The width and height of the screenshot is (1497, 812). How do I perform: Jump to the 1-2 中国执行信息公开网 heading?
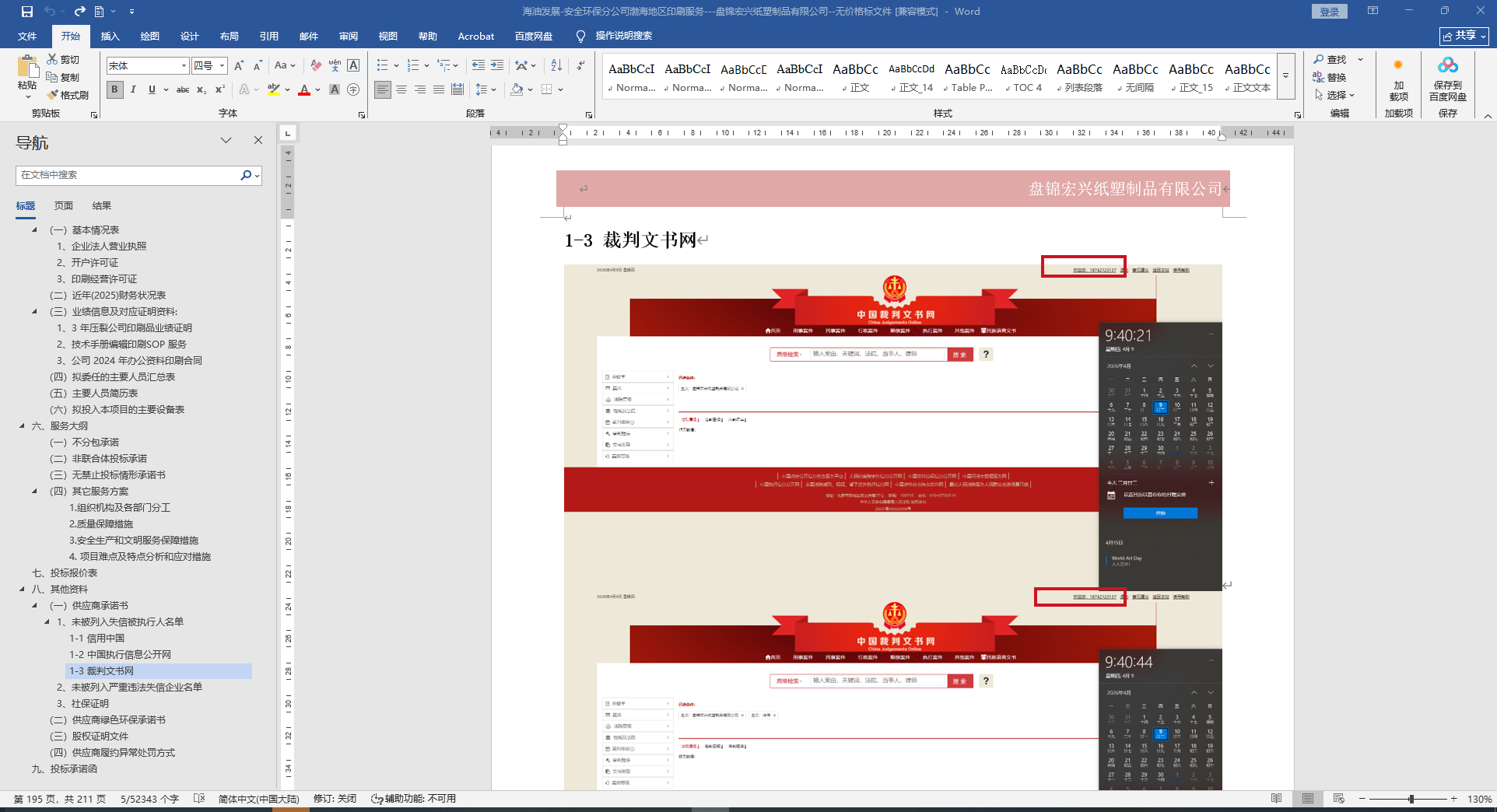coord(120,655)
